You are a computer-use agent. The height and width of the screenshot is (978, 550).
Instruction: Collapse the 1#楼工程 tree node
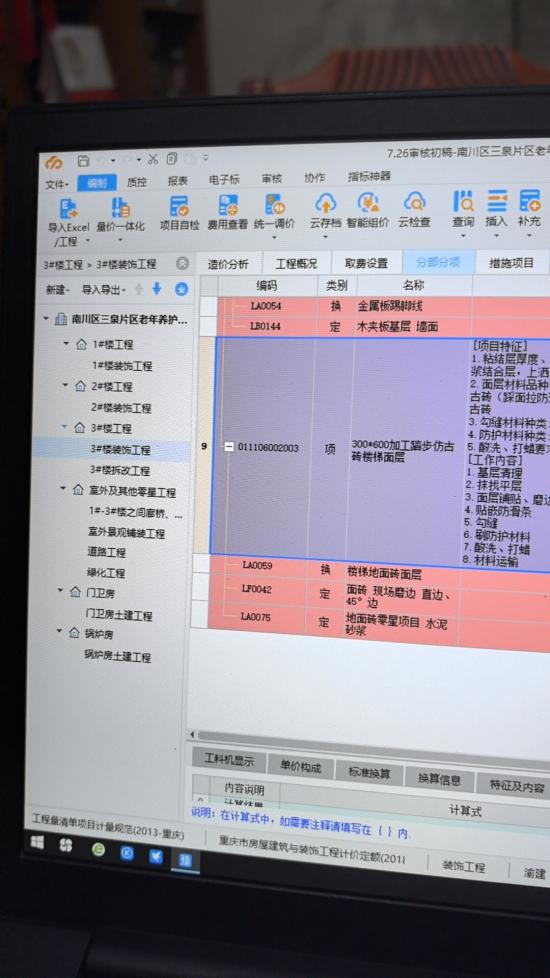[65, 344]
